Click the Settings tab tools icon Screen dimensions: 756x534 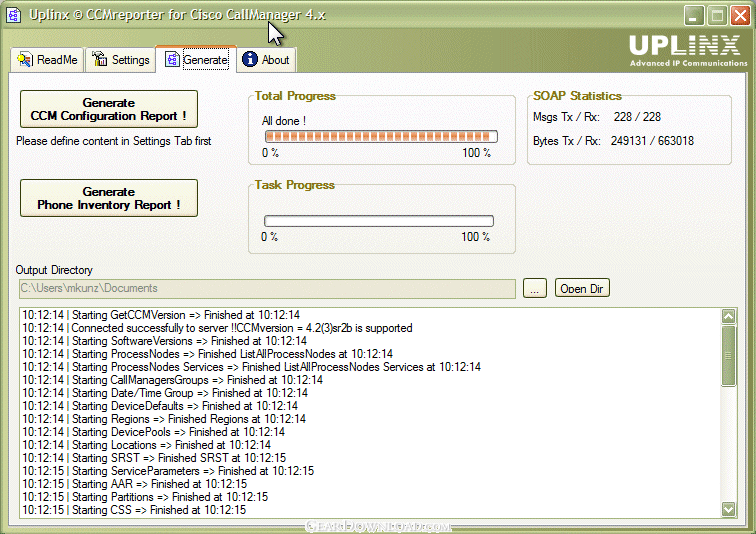tap(100, 59)
